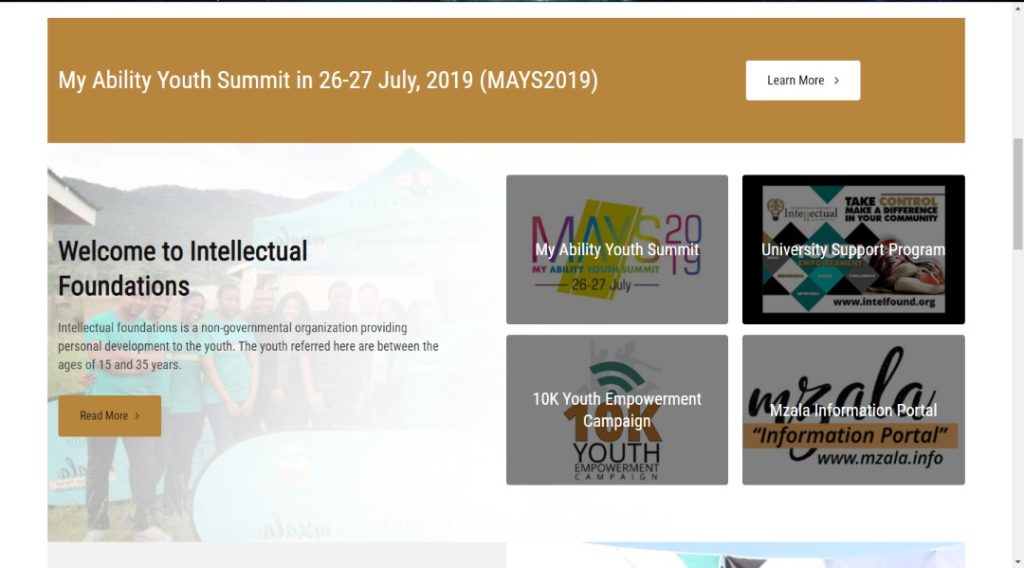Click the Learn More button
This screenshot has height=568, width=1024.
pos(803,80)
